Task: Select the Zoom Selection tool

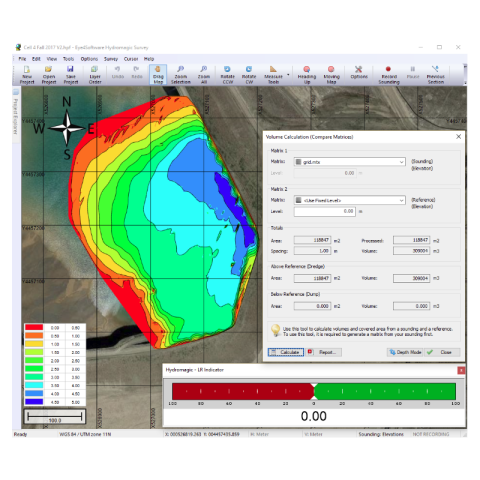Action: 181,75
